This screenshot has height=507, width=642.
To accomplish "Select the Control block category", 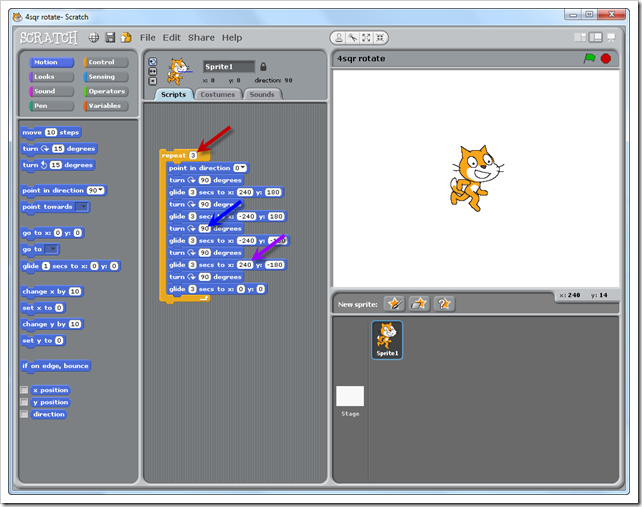I will 106,62.
